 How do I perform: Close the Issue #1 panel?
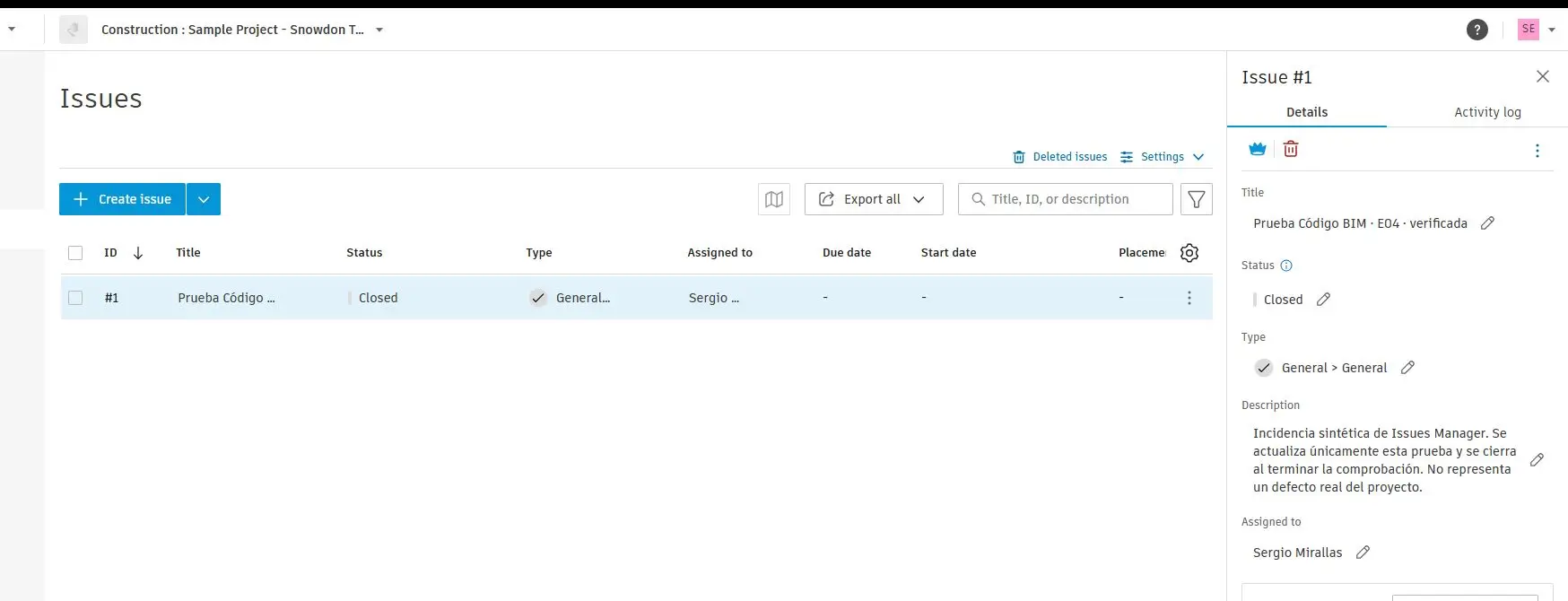click(x=1543, y=76)
